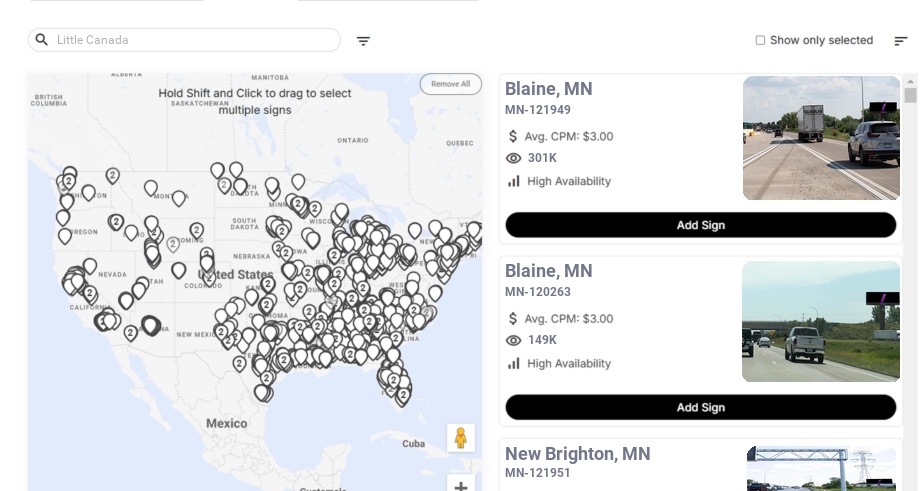Open Blaine MN-120263 highway photo thumbnail
920x491 pixels.
coord(821,321)
